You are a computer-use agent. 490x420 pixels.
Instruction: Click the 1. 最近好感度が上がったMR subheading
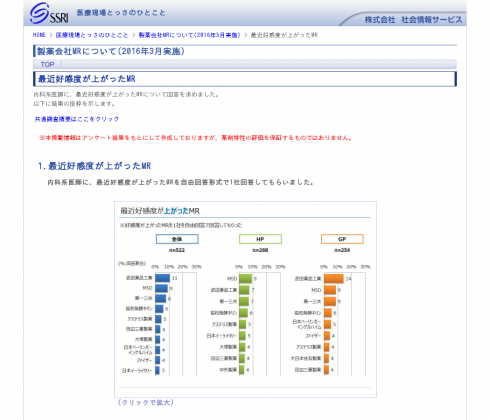click(95, 166)
